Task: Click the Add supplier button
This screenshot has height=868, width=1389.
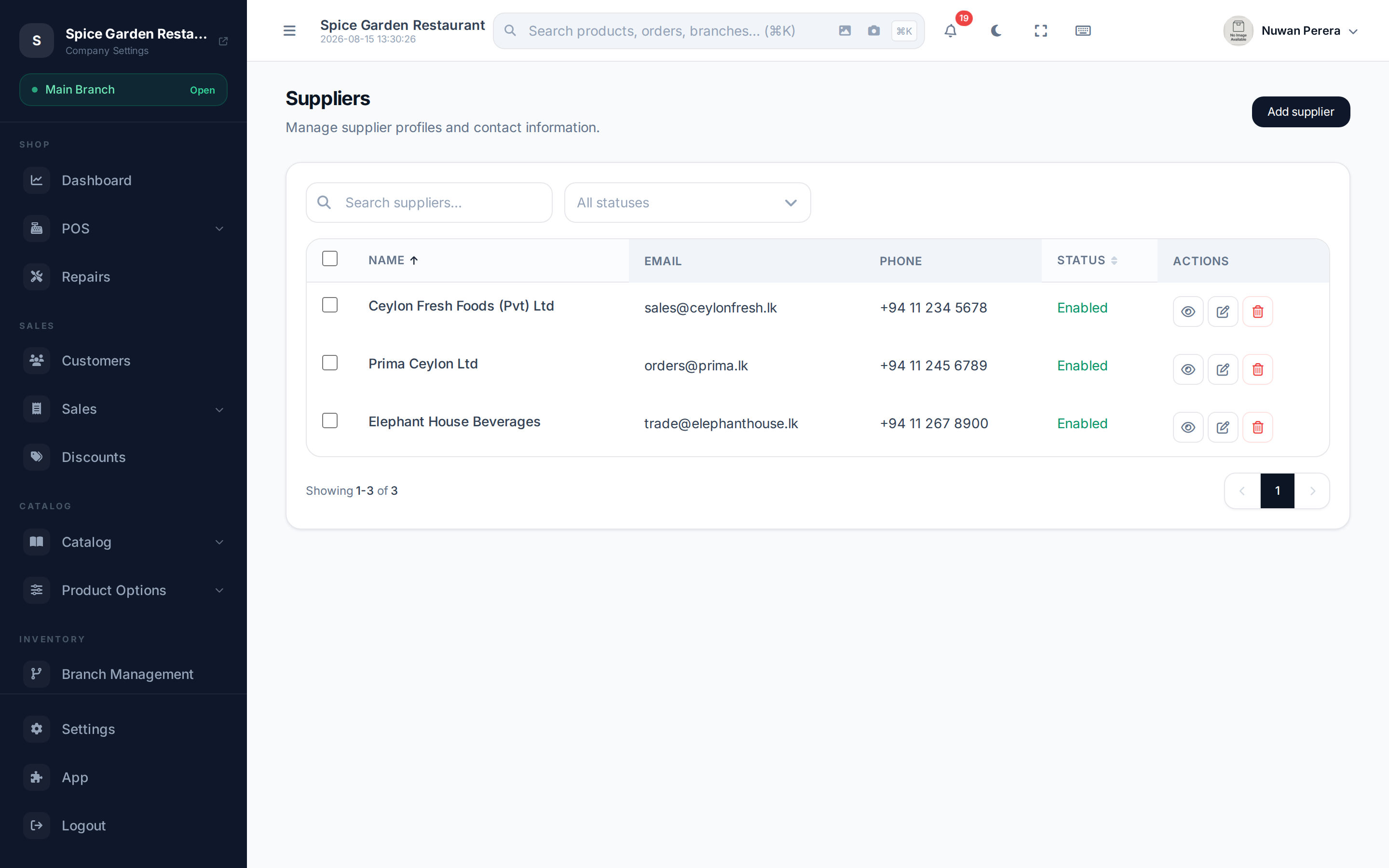Action: point(1301,112)
